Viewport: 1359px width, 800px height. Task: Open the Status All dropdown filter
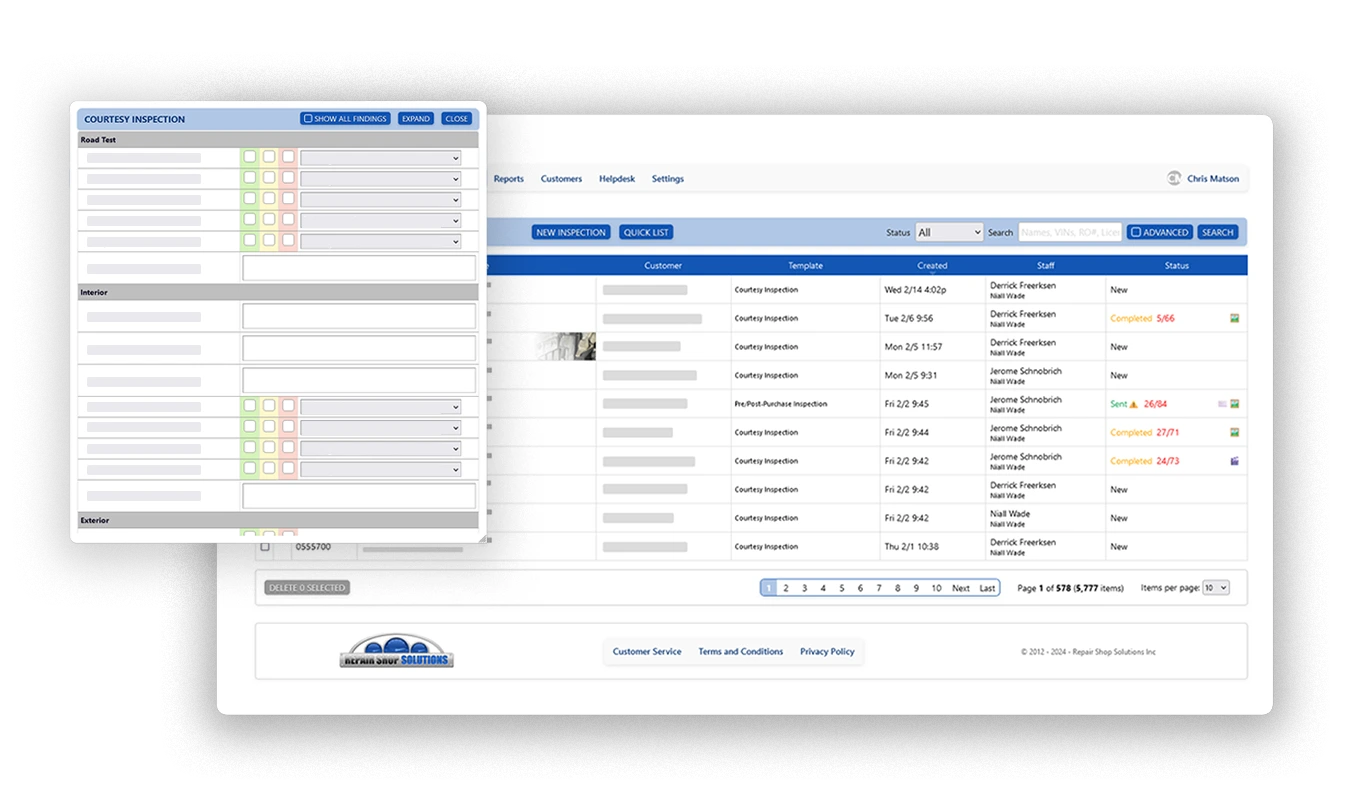tap(948, 231)
